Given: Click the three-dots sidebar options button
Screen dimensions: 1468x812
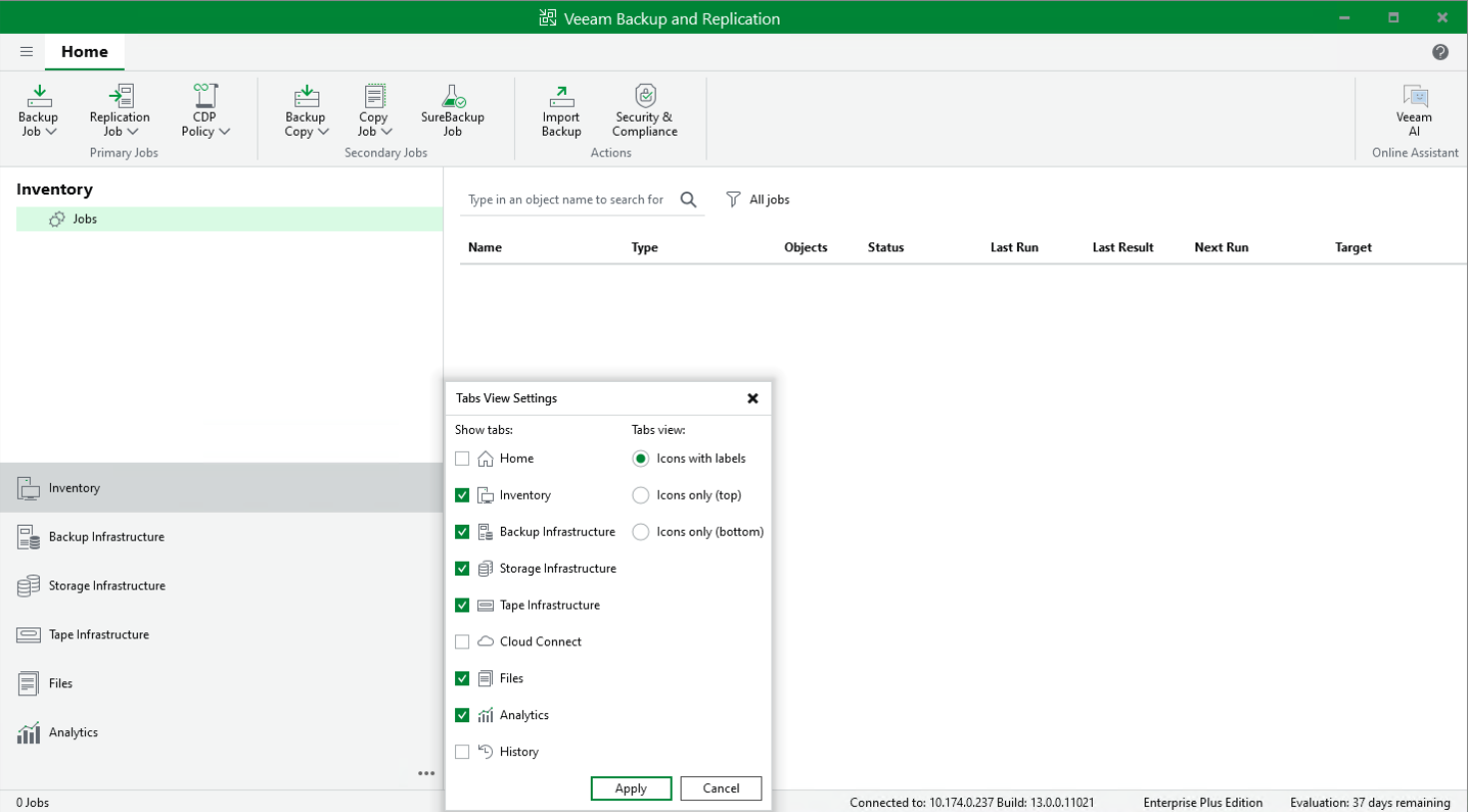Looking at the screenshot, I should 426,773.
